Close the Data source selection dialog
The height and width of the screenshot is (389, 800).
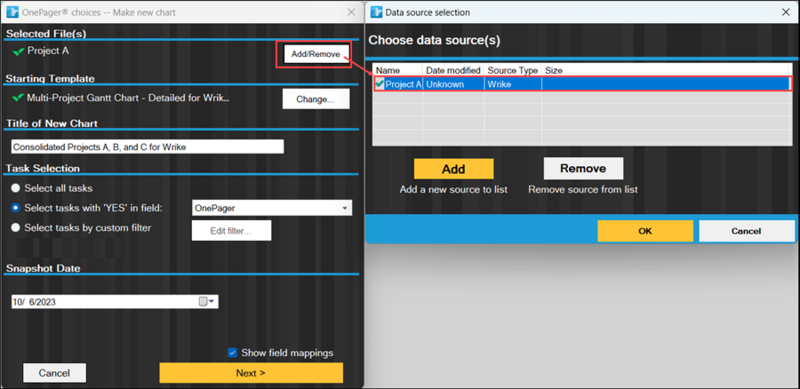(786, 12)
